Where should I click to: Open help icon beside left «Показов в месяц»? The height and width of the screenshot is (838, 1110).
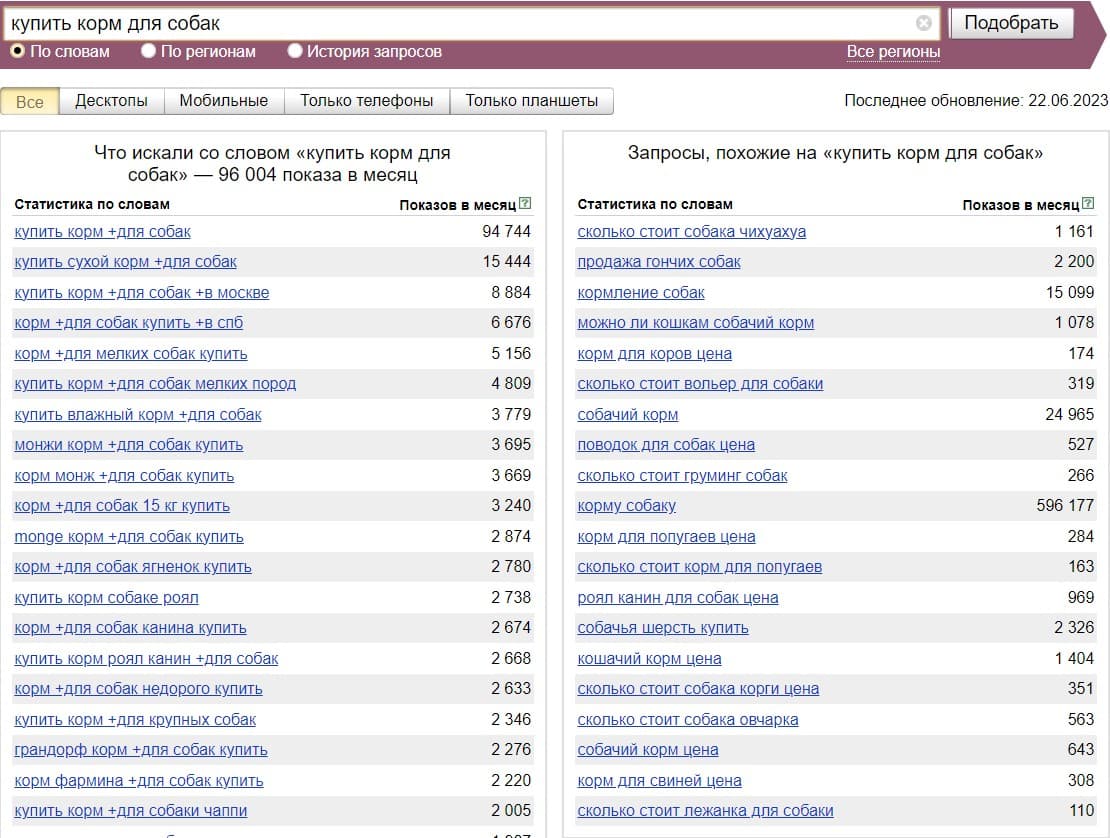coord(525,204)
